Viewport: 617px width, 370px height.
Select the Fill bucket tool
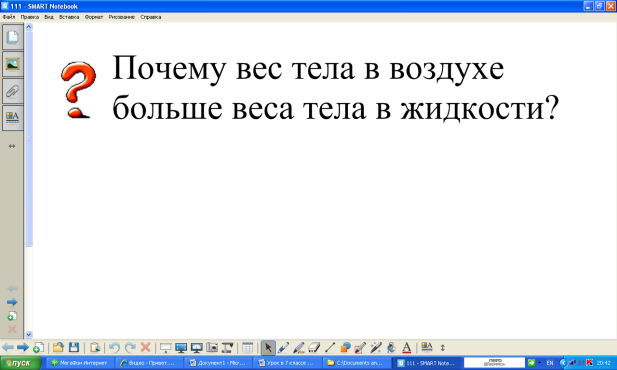click(x=391, y=348)
